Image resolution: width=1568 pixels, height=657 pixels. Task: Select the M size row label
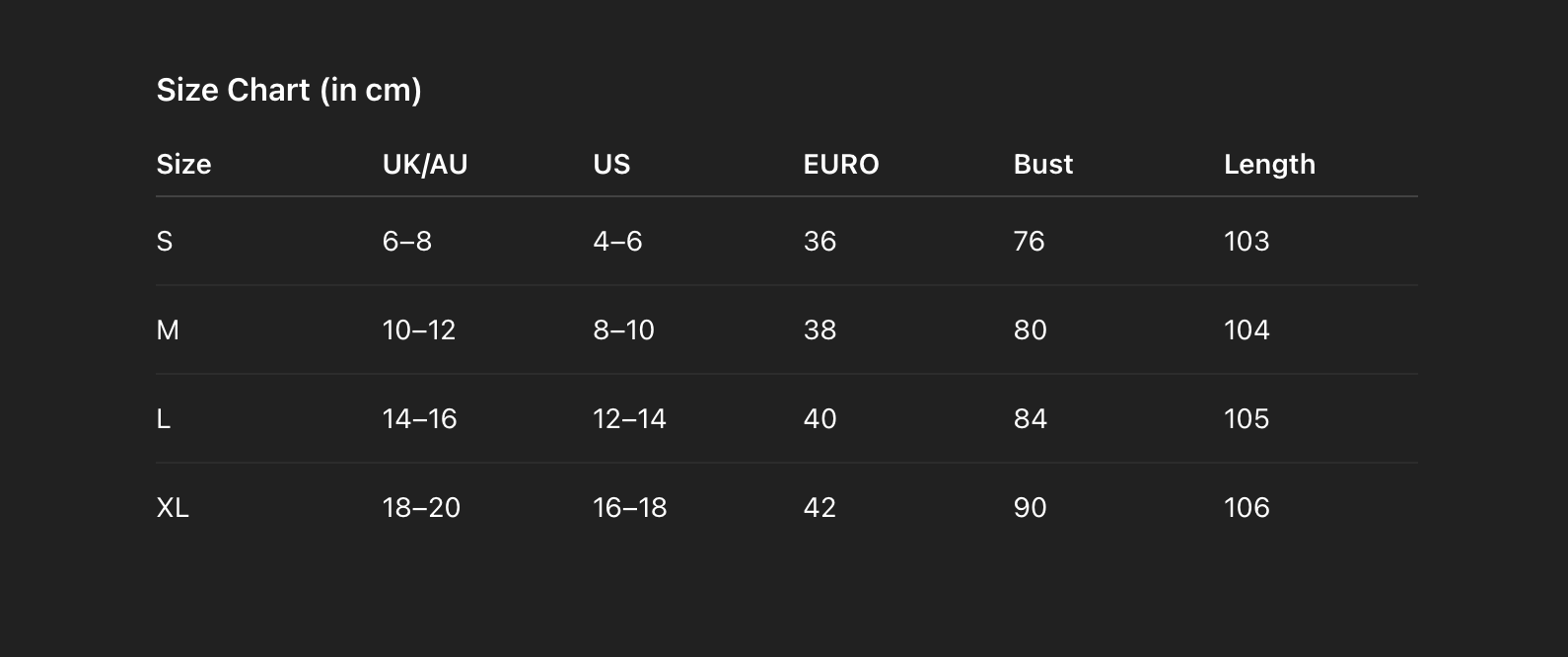[x=168, y=329]
